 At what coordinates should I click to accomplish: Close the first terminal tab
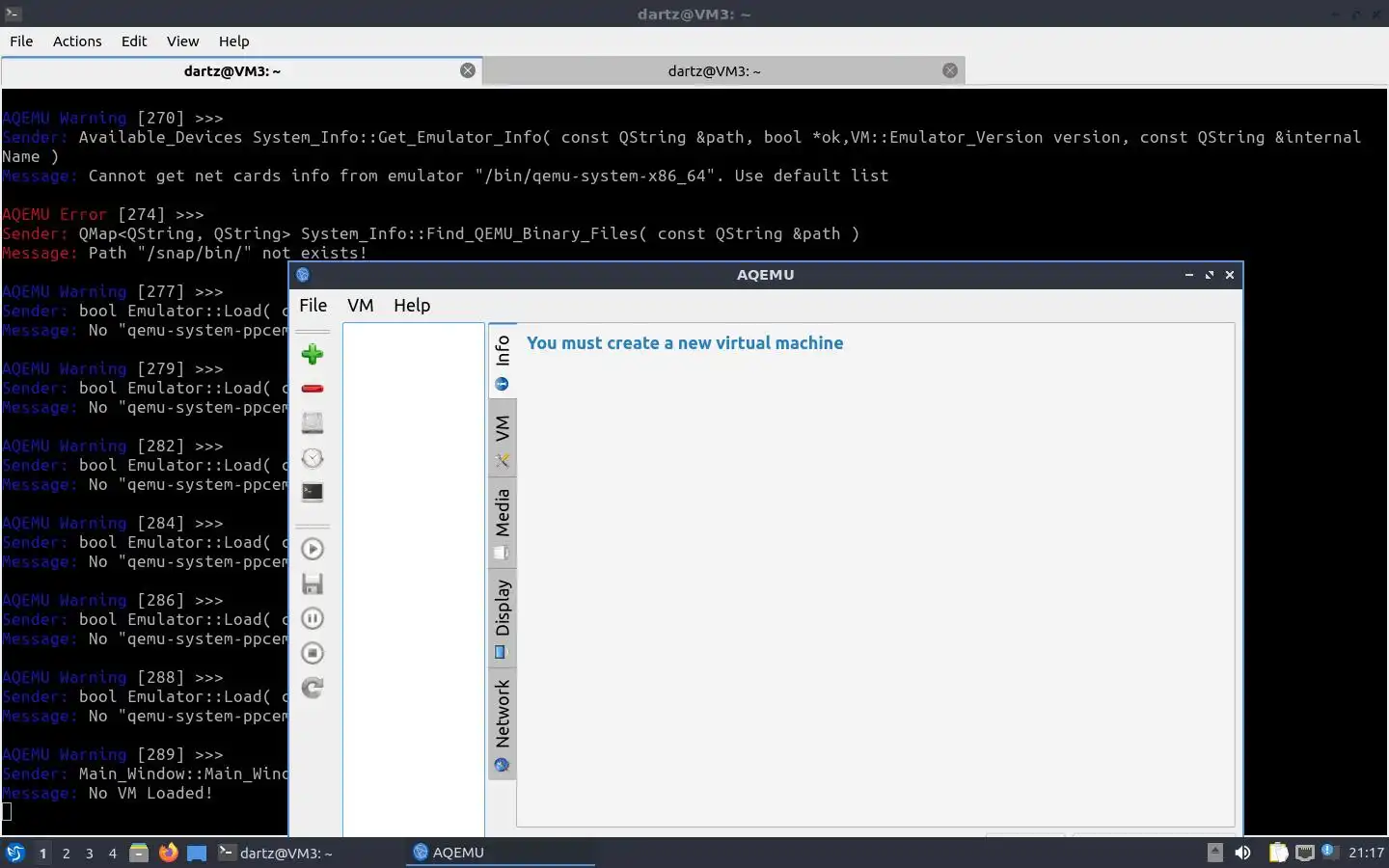coord(468,70)
